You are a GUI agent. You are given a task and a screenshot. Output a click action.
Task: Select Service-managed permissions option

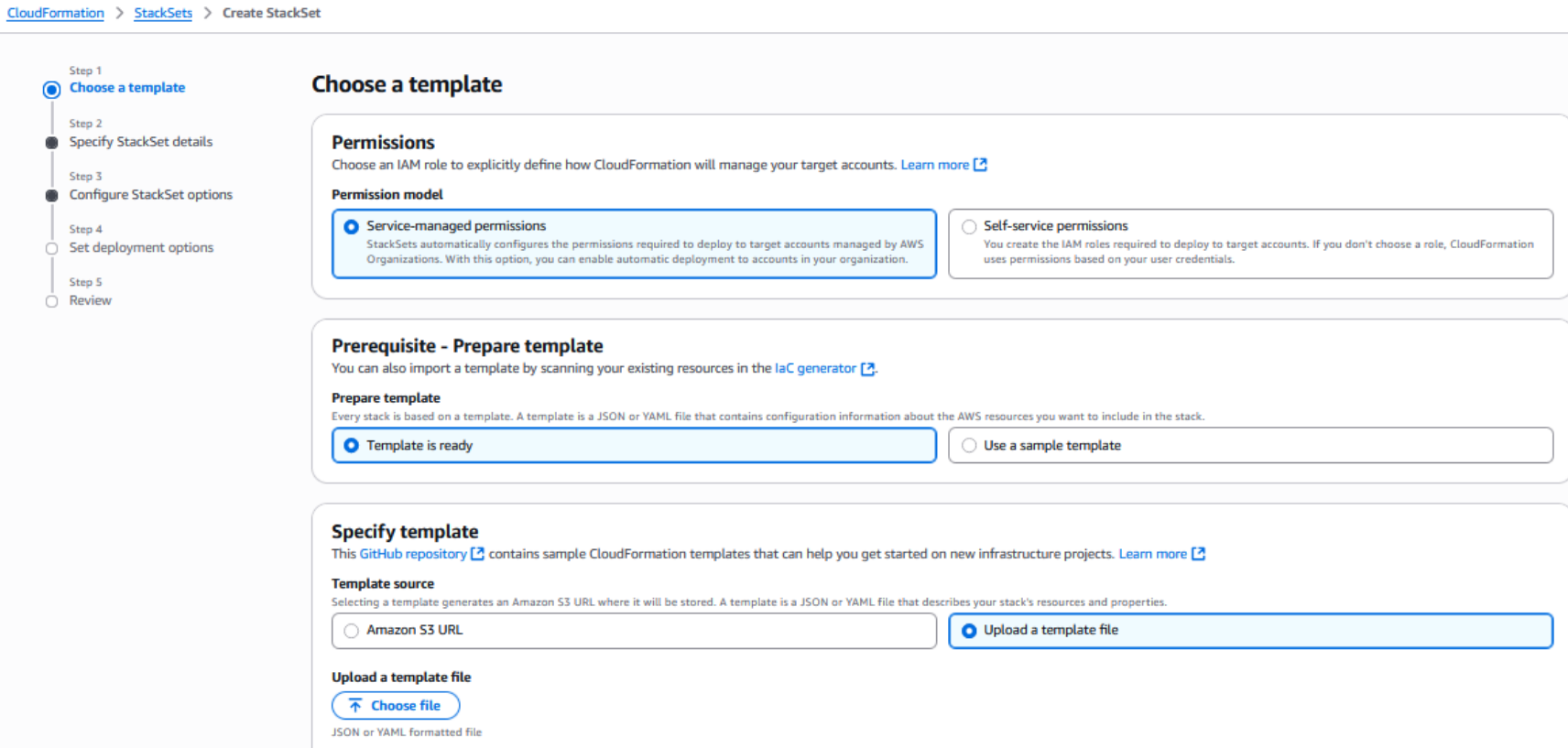point(634,244)
